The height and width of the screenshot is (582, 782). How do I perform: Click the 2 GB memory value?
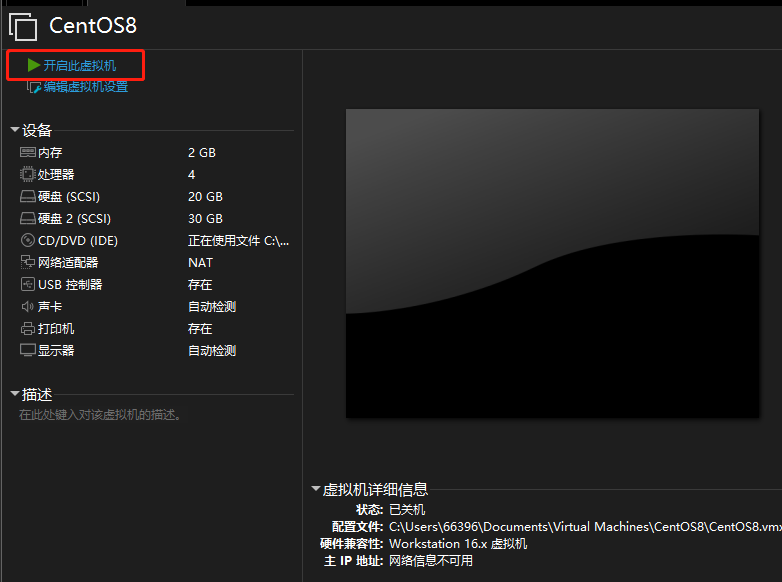coord(202,153)
